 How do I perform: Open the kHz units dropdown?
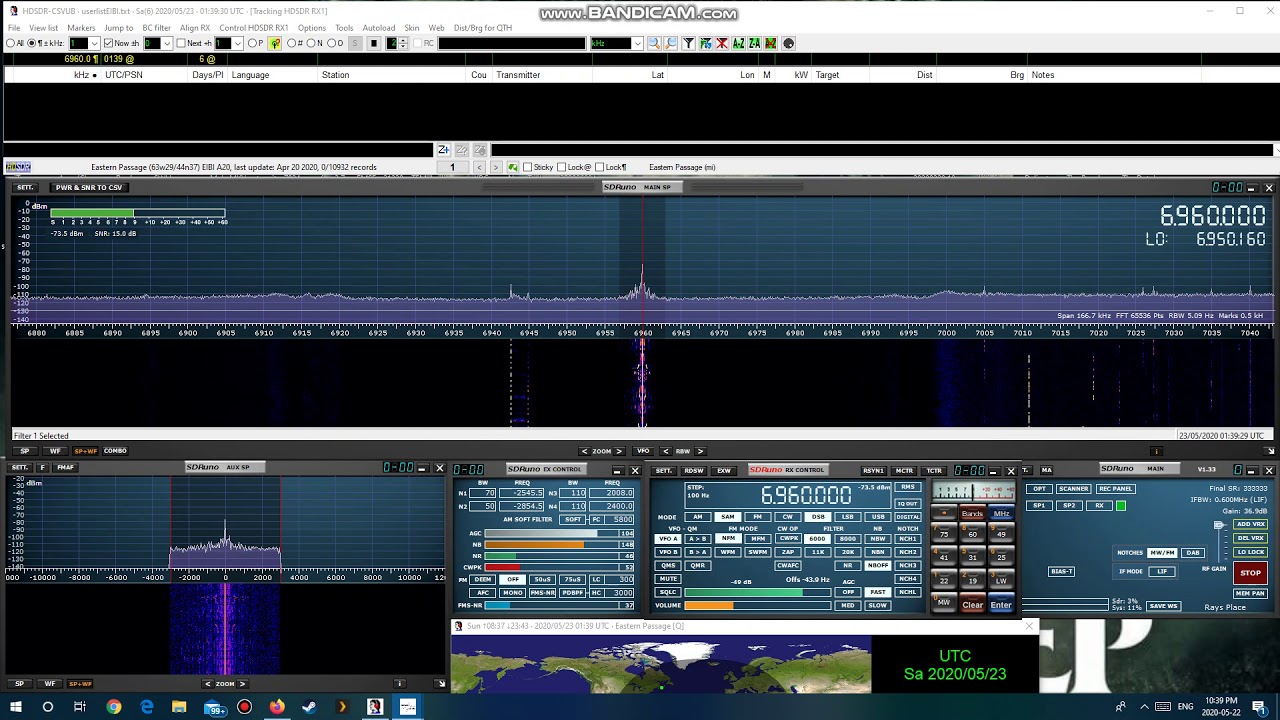click(637, 43)
